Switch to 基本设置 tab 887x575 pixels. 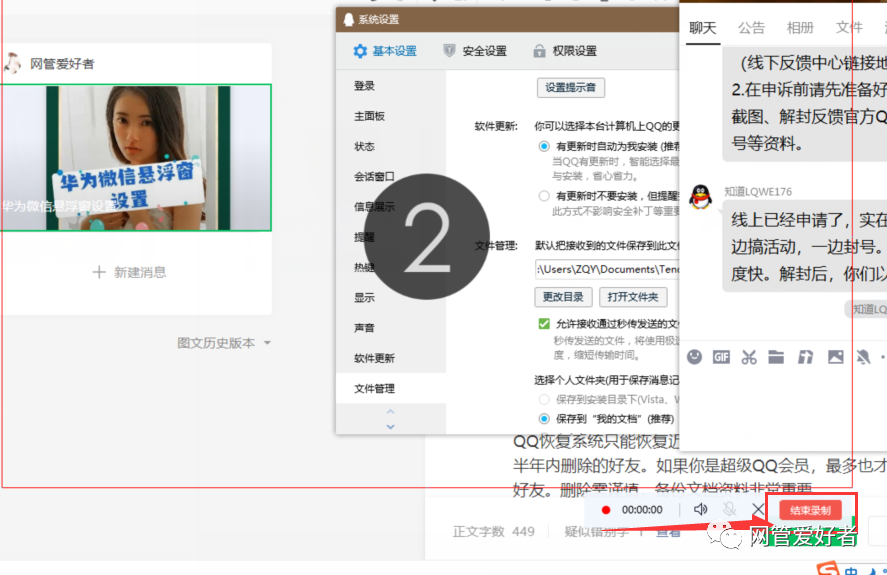385,51
